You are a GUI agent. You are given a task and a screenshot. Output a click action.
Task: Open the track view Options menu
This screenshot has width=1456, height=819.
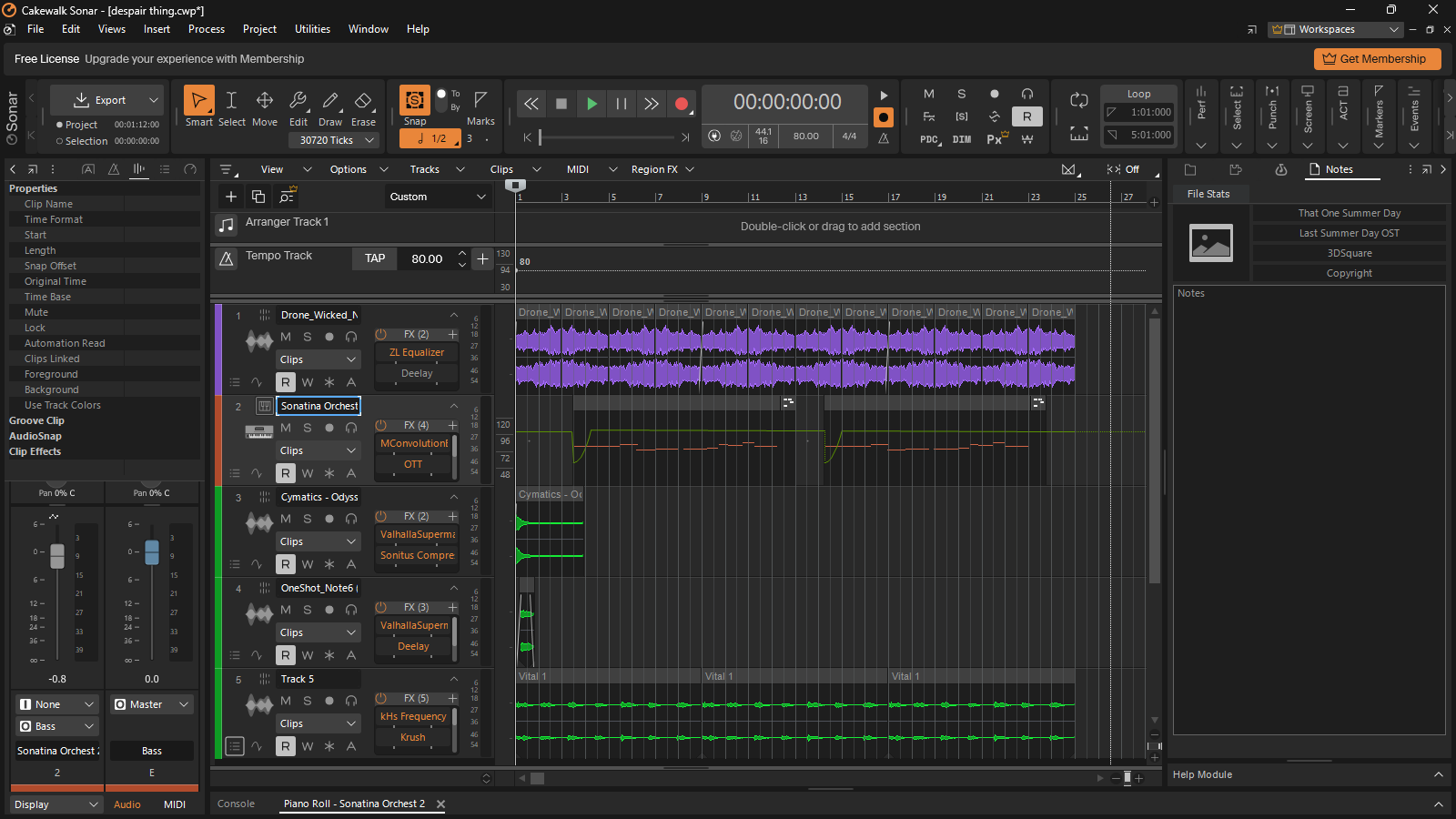point(359,169)
